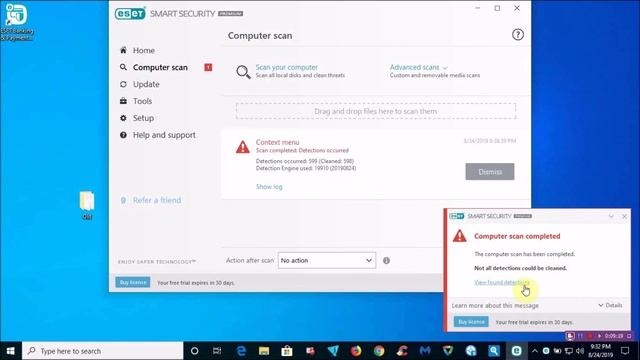The image size is (640, 360).
Task: Open the network icon in system tray
Action: pos(569,351)
